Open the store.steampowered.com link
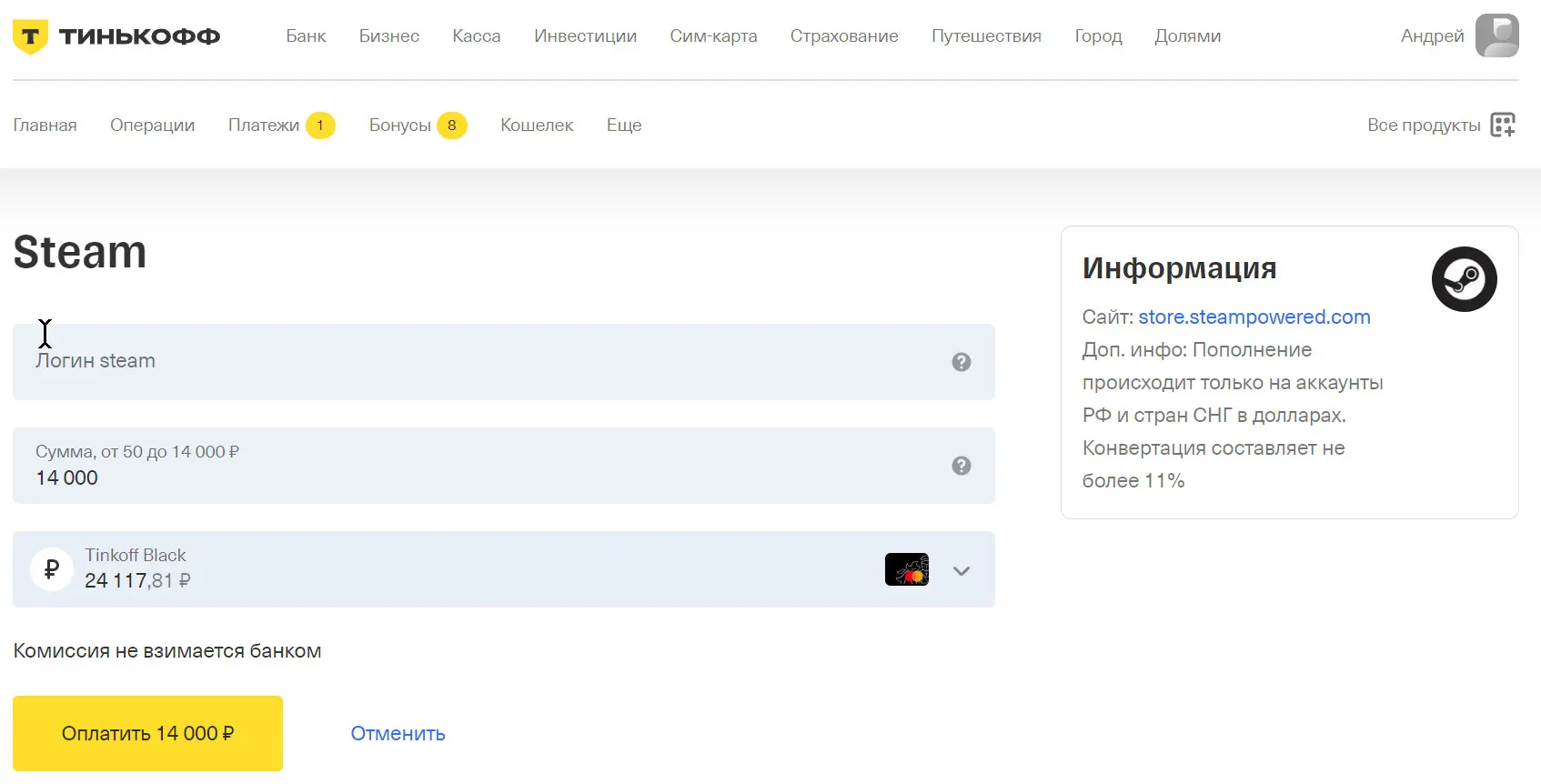This screenshot has height=784, width=1541. pyautogui.click(x=1254, y=317)
